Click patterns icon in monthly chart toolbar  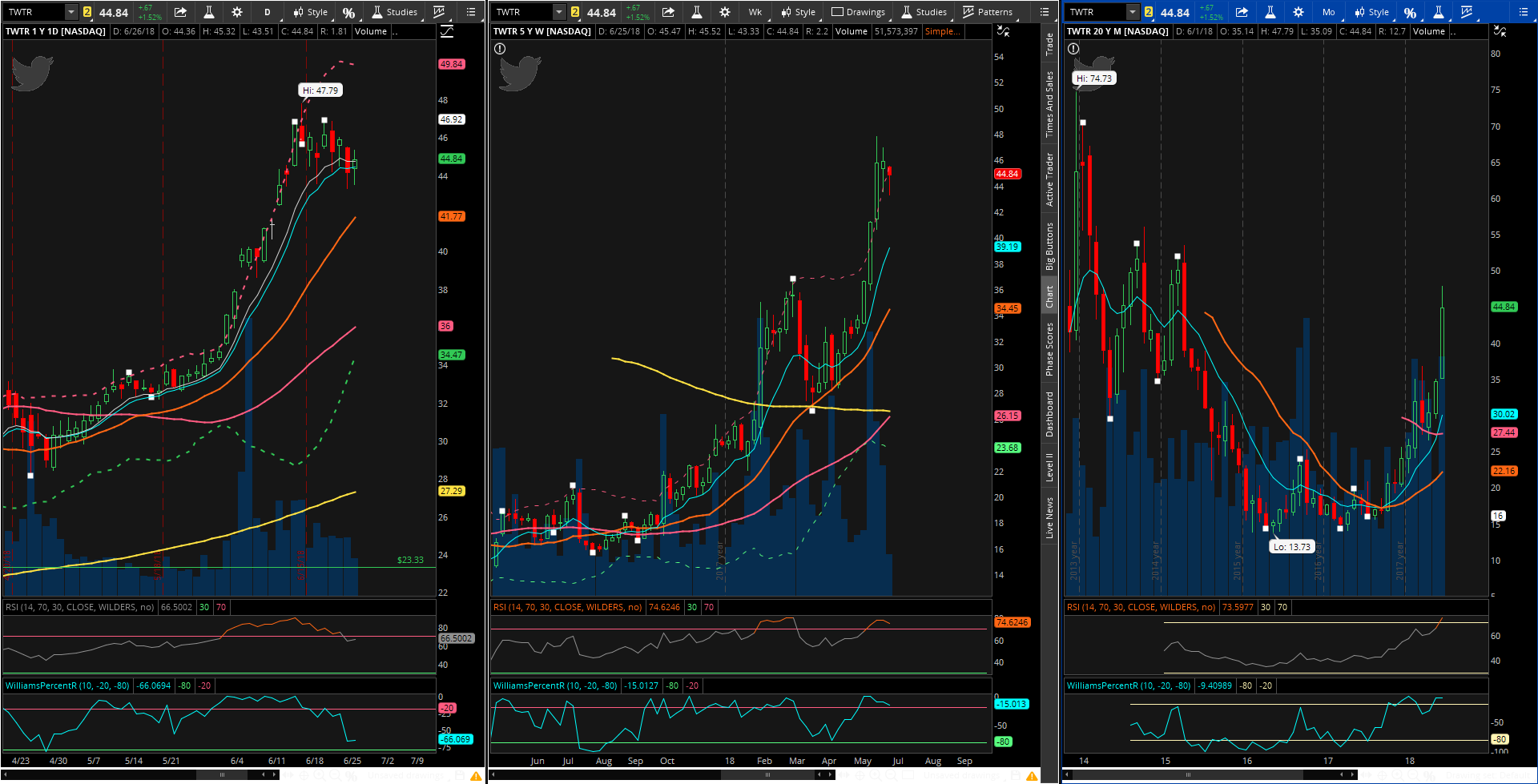(x=1467, y=12)
